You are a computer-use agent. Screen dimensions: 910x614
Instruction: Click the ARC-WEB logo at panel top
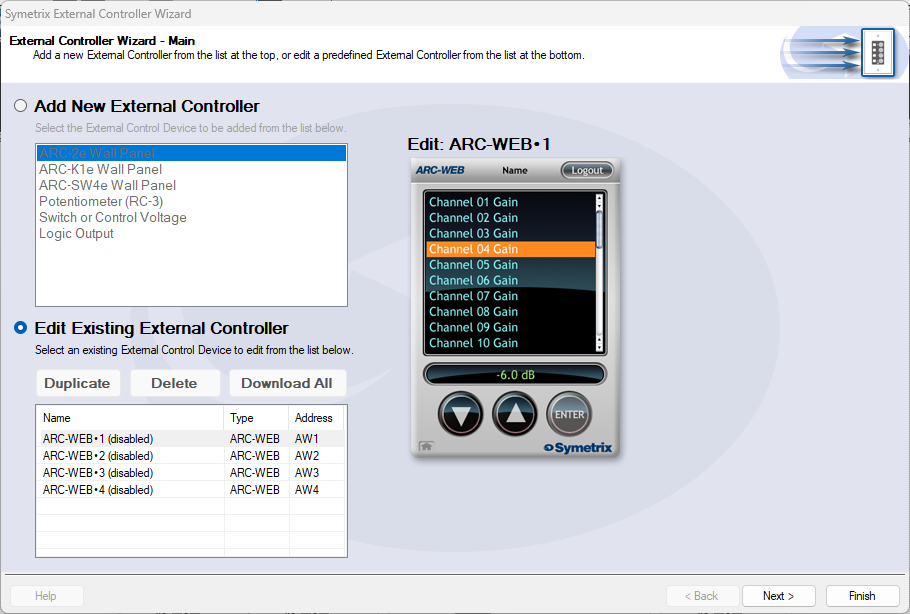tap(440, 170)
